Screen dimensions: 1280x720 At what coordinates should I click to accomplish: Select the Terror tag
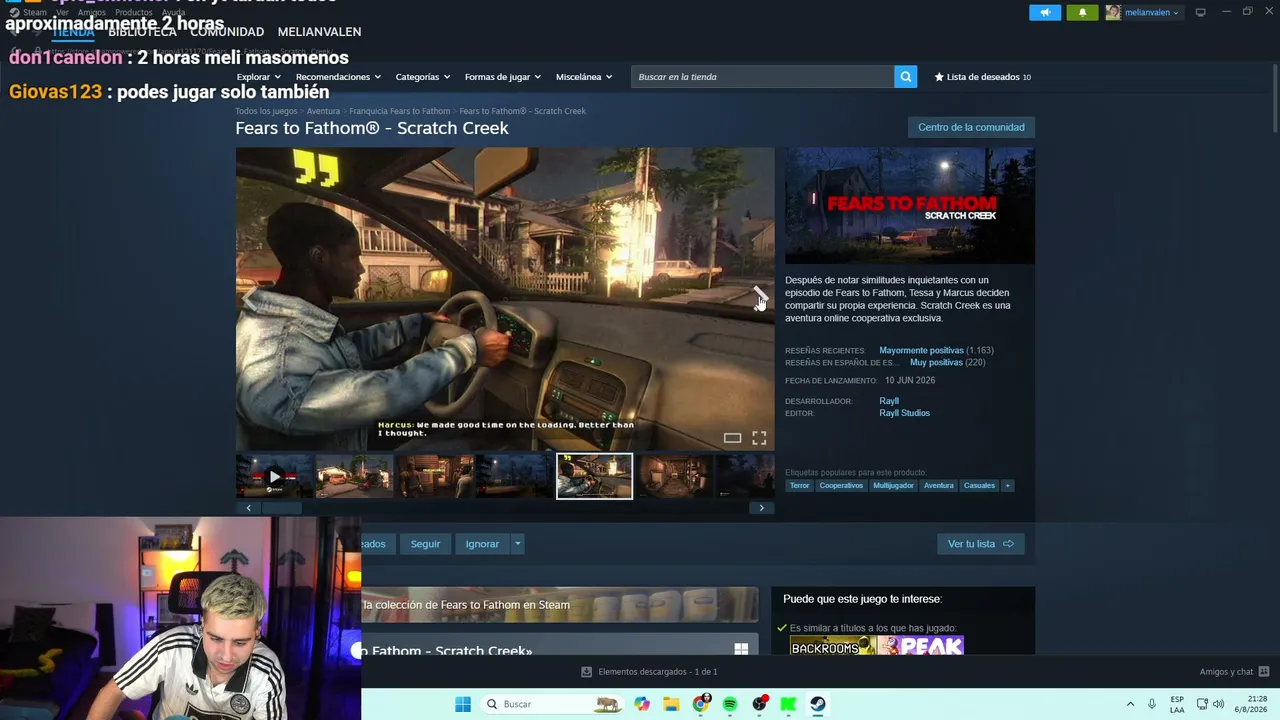(x=799, y=486)
